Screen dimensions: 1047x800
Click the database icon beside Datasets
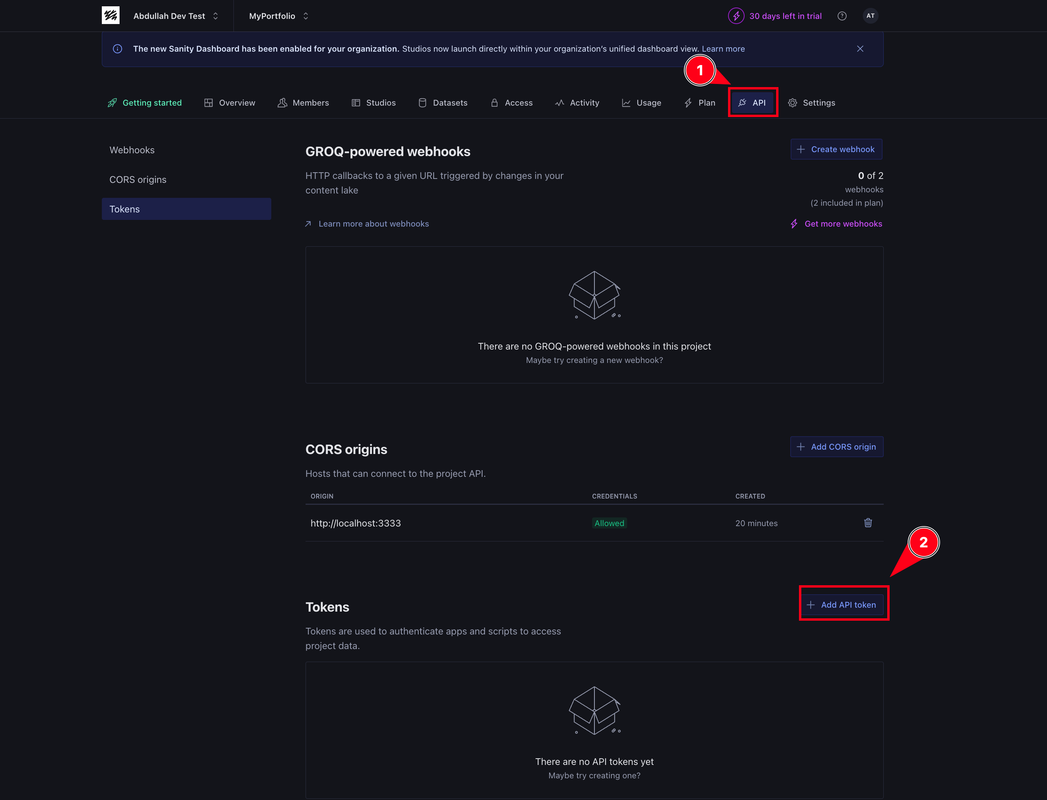pyautogui.click(x=423, y=103)
